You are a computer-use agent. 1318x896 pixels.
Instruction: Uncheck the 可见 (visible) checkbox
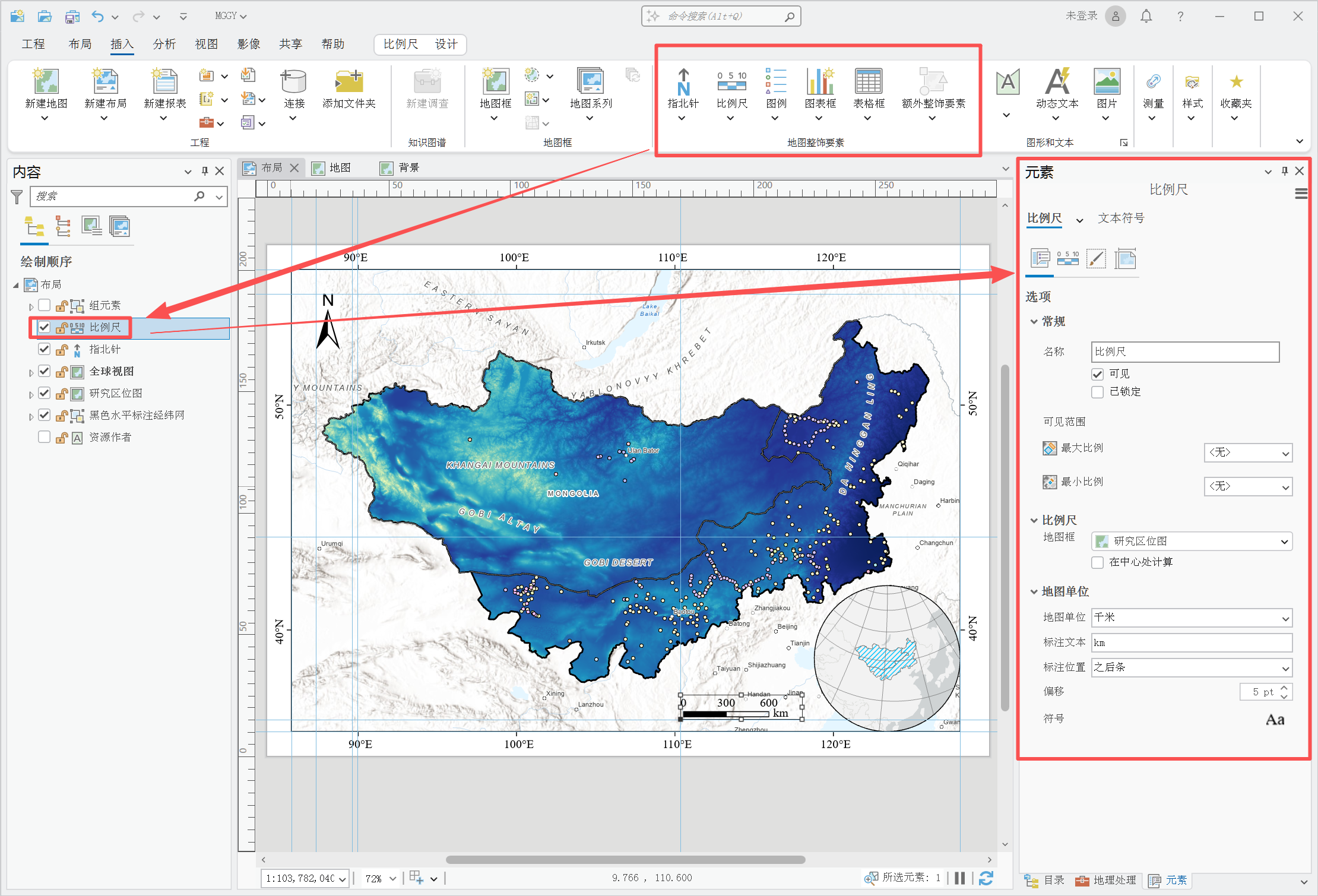pos(1097,374)
